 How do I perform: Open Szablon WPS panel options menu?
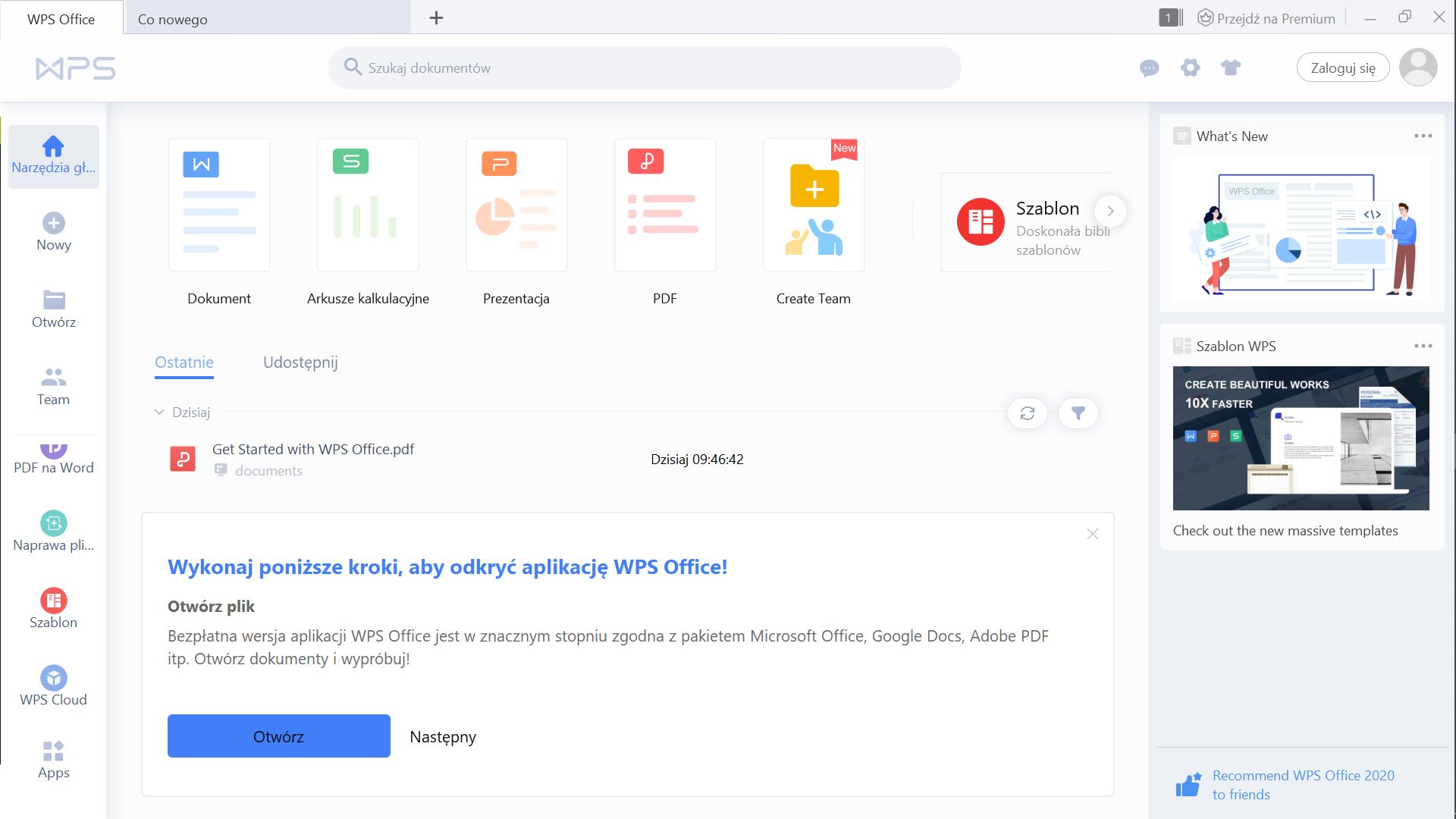point(1423,346)
